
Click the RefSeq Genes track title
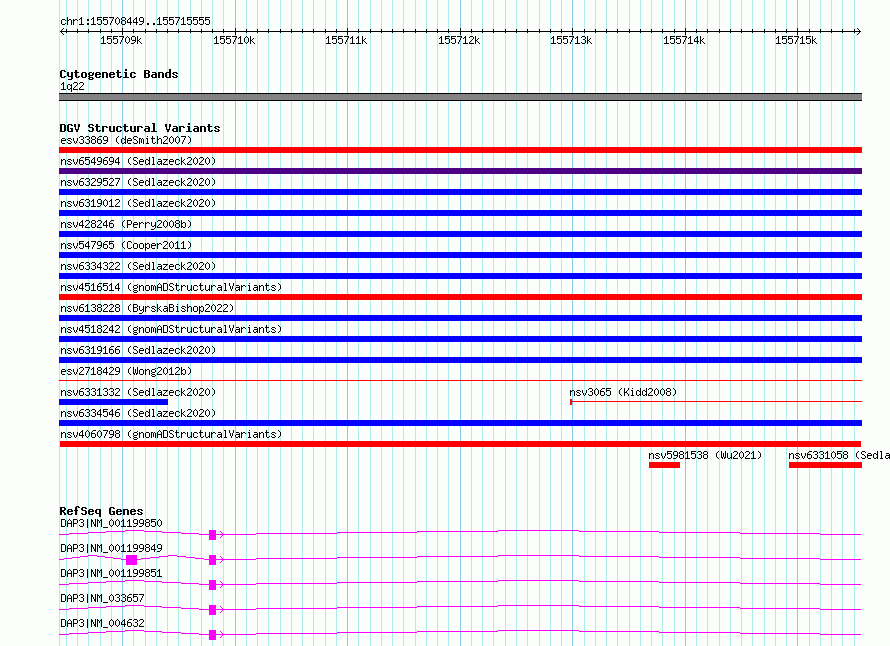tap(101, 511)
